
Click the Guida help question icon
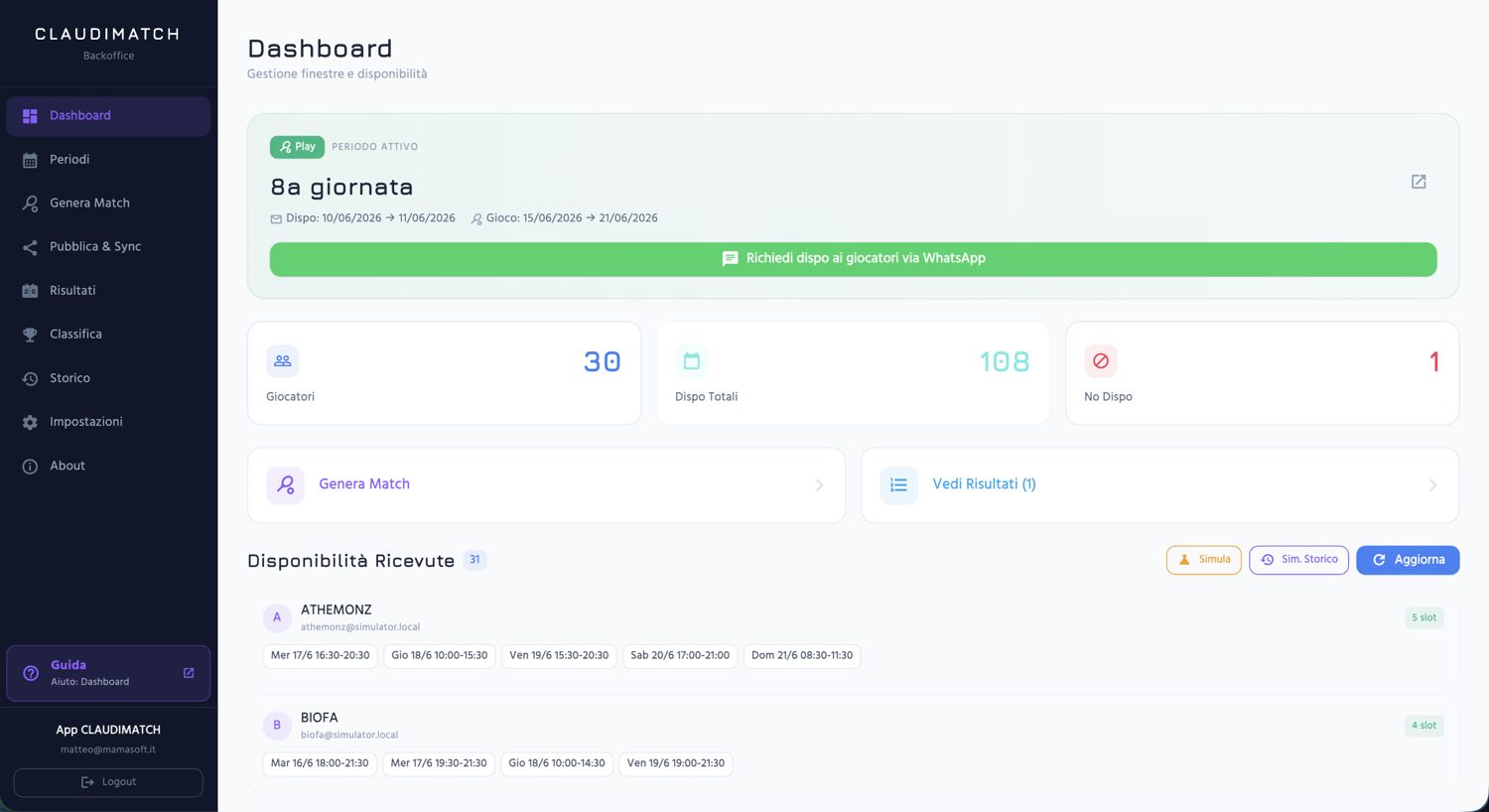coord(31,673)
